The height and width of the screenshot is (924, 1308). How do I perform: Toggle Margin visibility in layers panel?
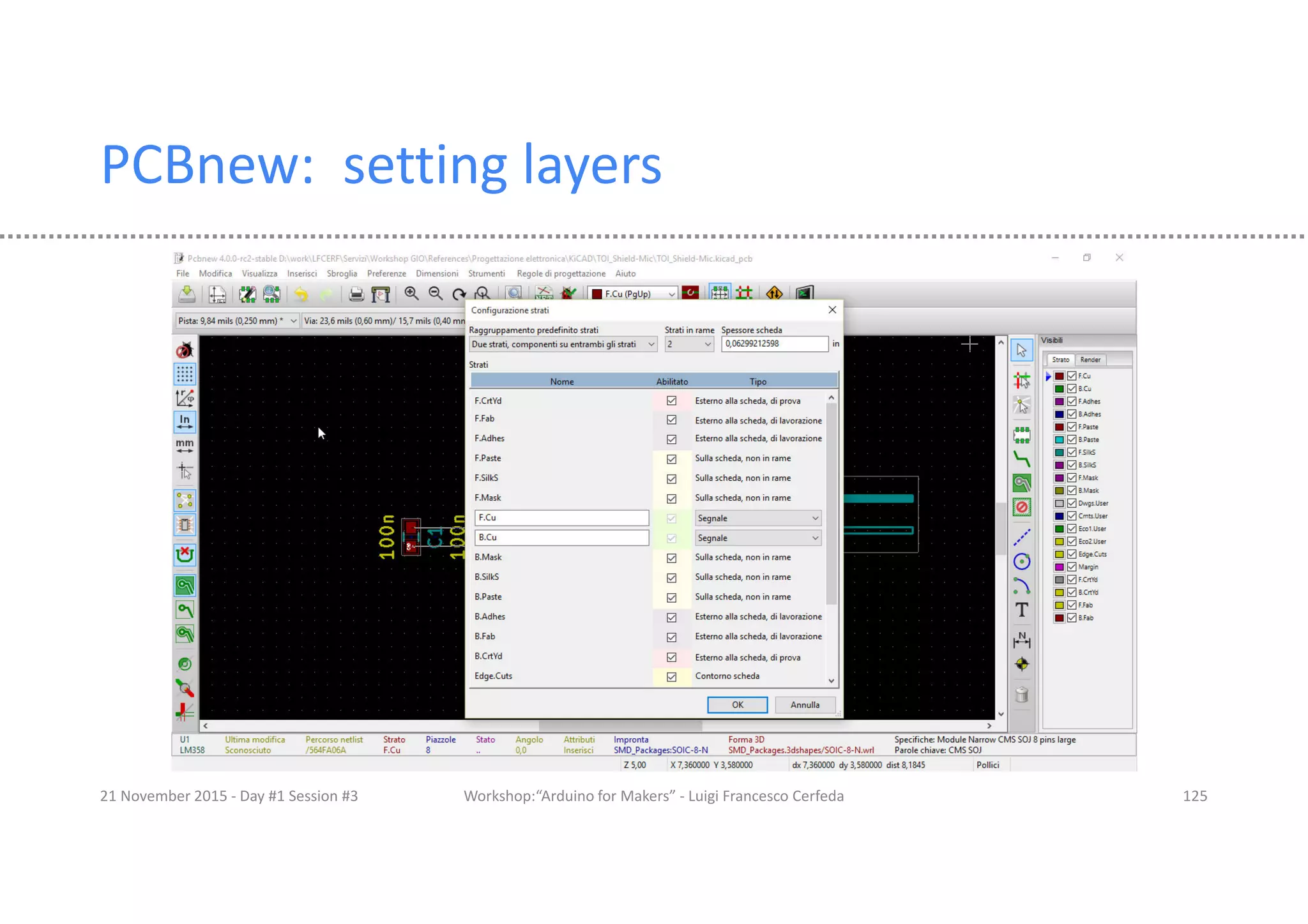pyautogui.click(x=1072, y=567)
